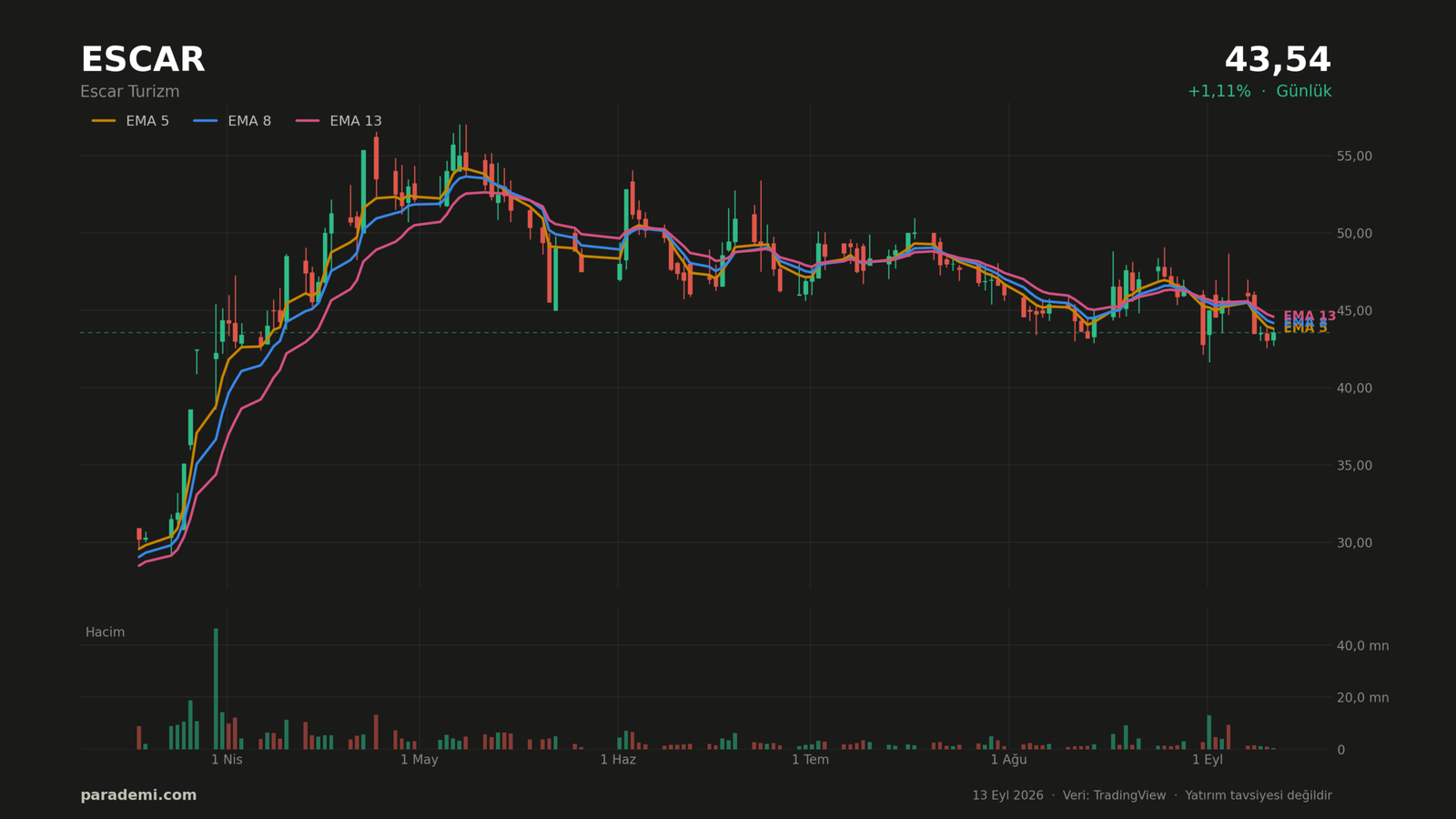Click the blue EMA 8 legend line
The image size is (1456, 819).
click(206, 121)
